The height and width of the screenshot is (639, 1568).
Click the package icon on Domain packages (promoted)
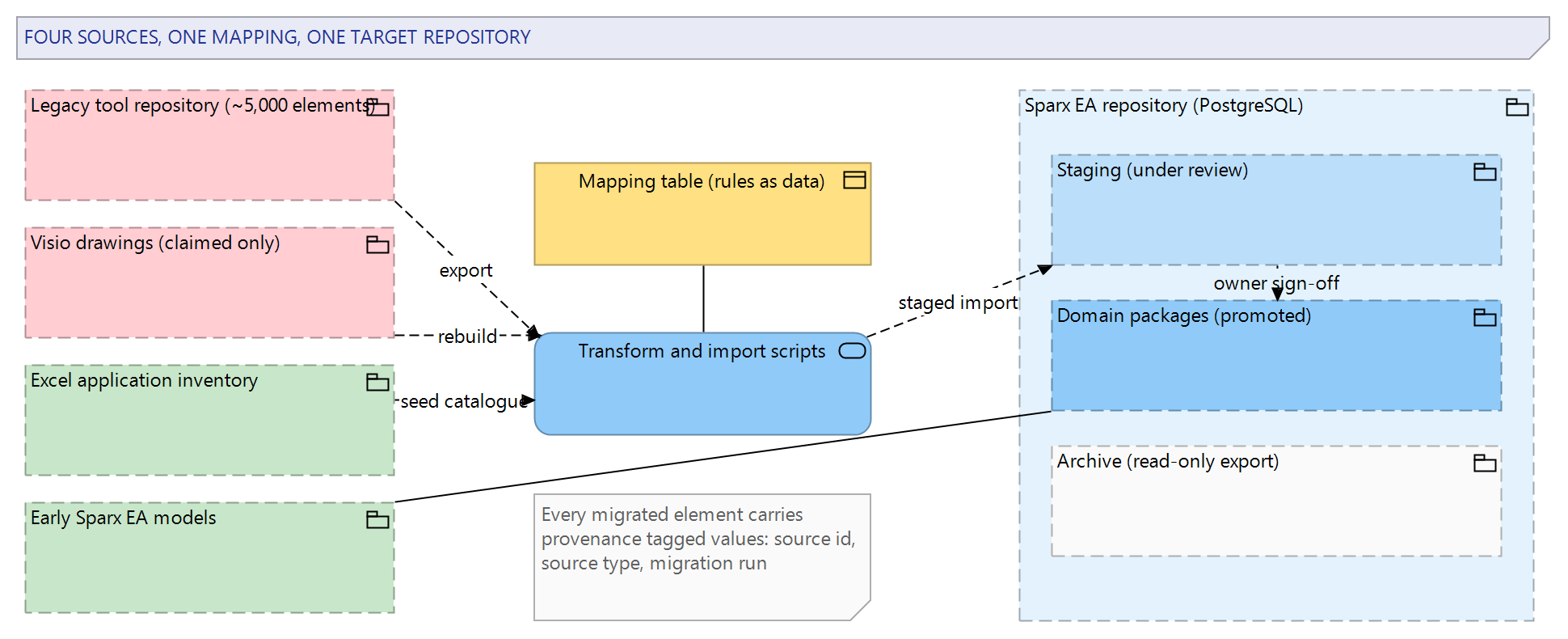pyautogui.click(x=1485, y=318)
